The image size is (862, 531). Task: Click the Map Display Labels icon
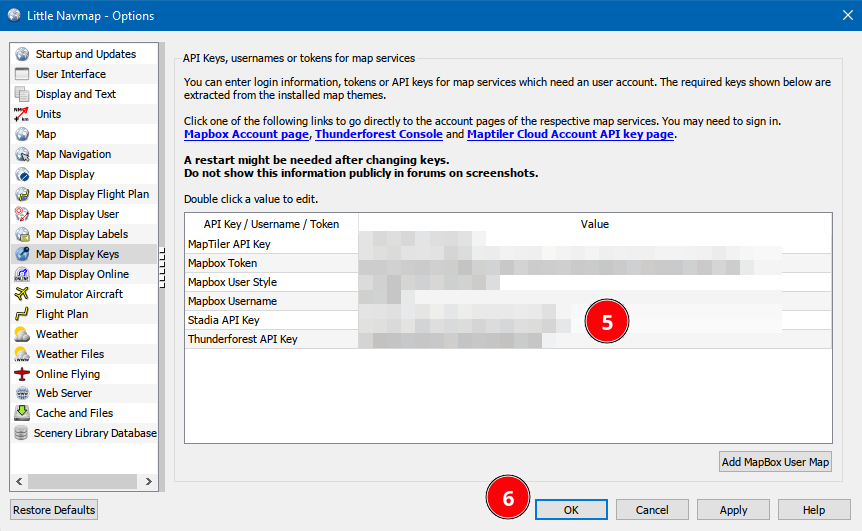(22, 234)
